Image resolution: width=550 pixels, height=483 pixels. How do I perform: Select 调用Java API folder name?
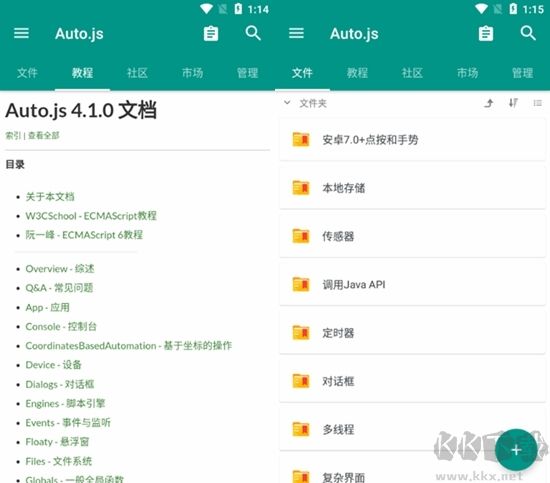pyautogui.click(x=354, y=284)
